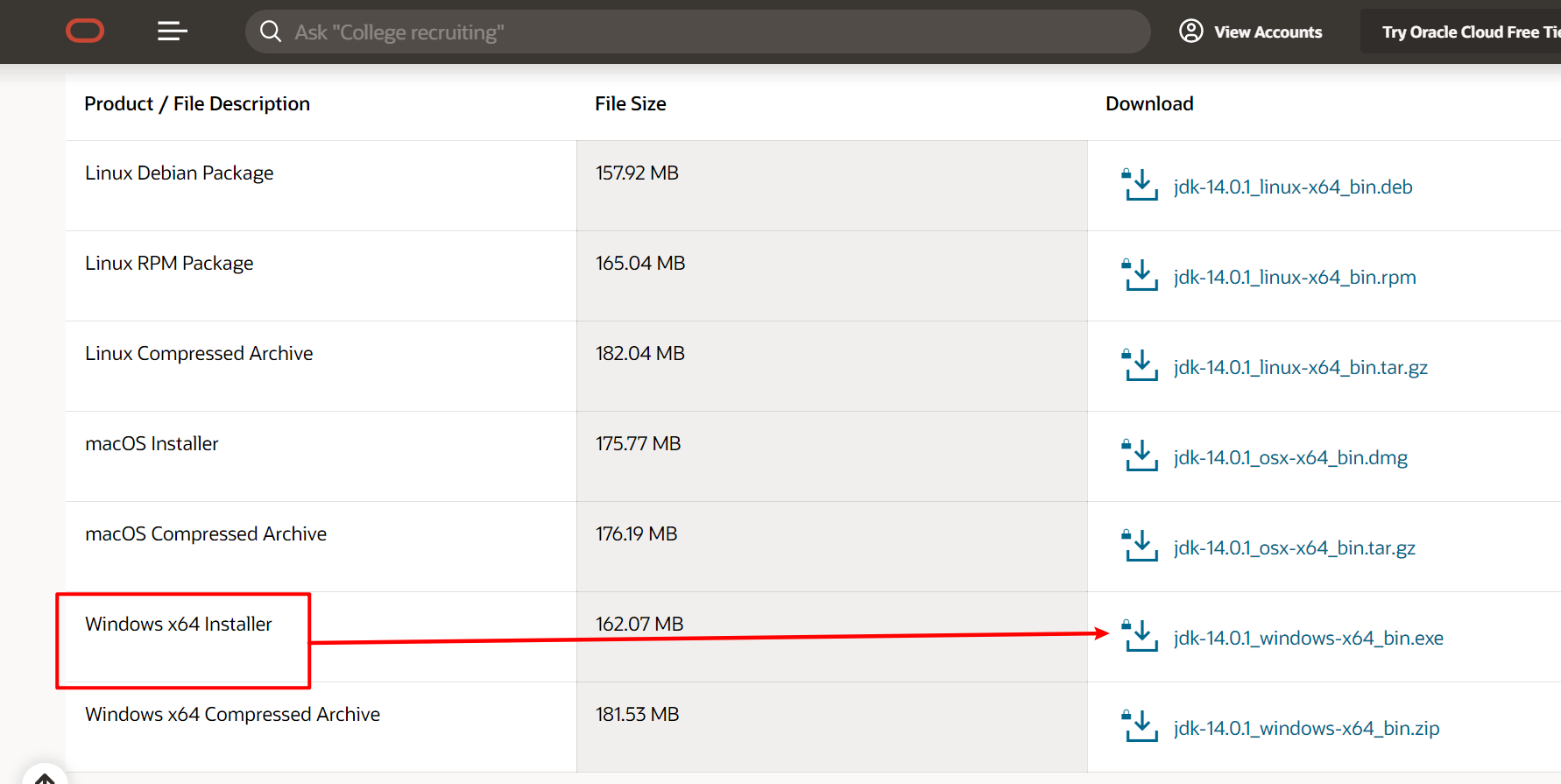Select 'macOS Installer' text
Image resolution: width=1561 pixels, height=784 pixels.
click(x=152, y=443)
